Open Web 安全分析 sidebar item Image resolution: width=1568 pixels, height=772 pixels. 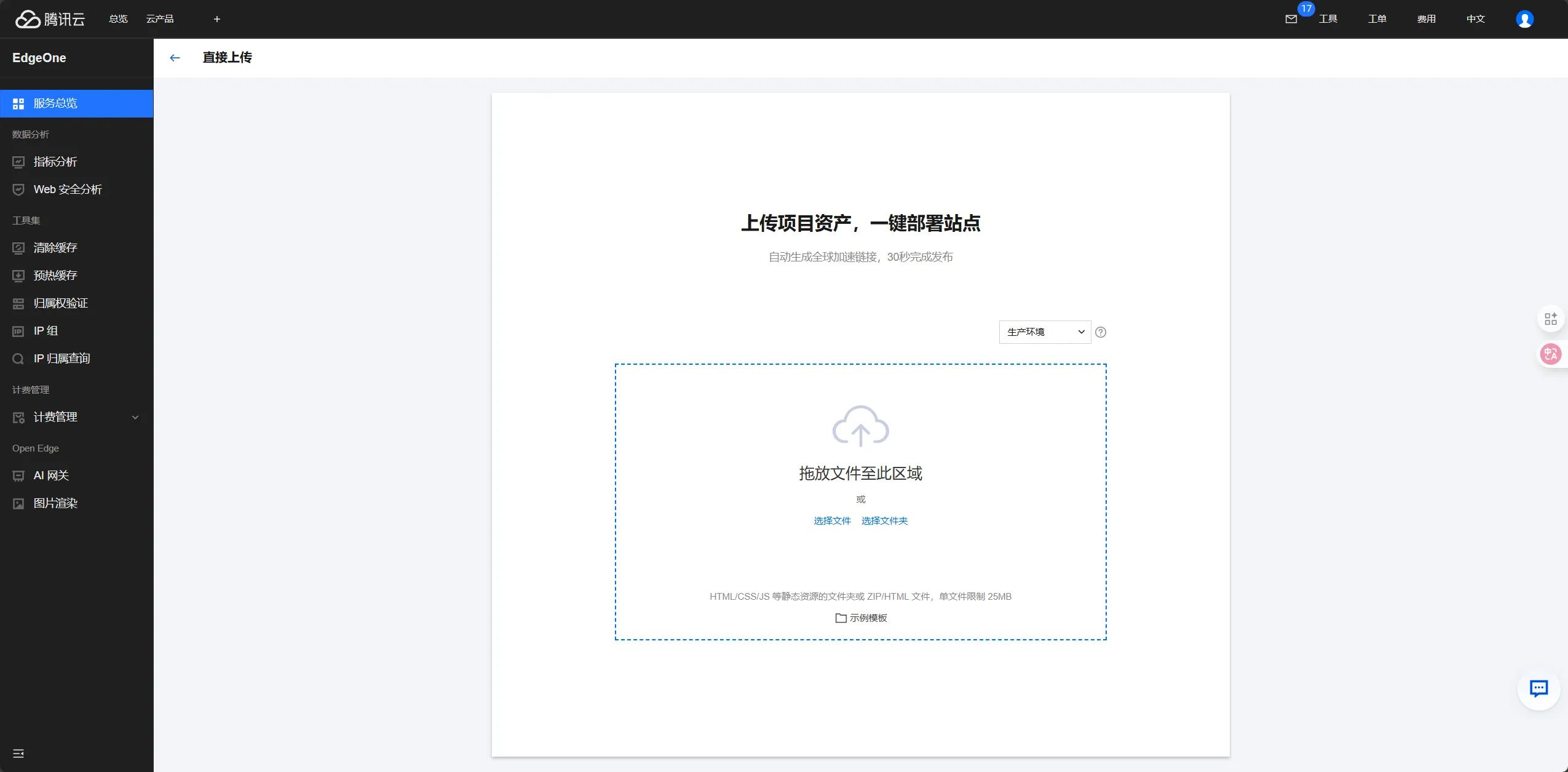pos(68,189)
